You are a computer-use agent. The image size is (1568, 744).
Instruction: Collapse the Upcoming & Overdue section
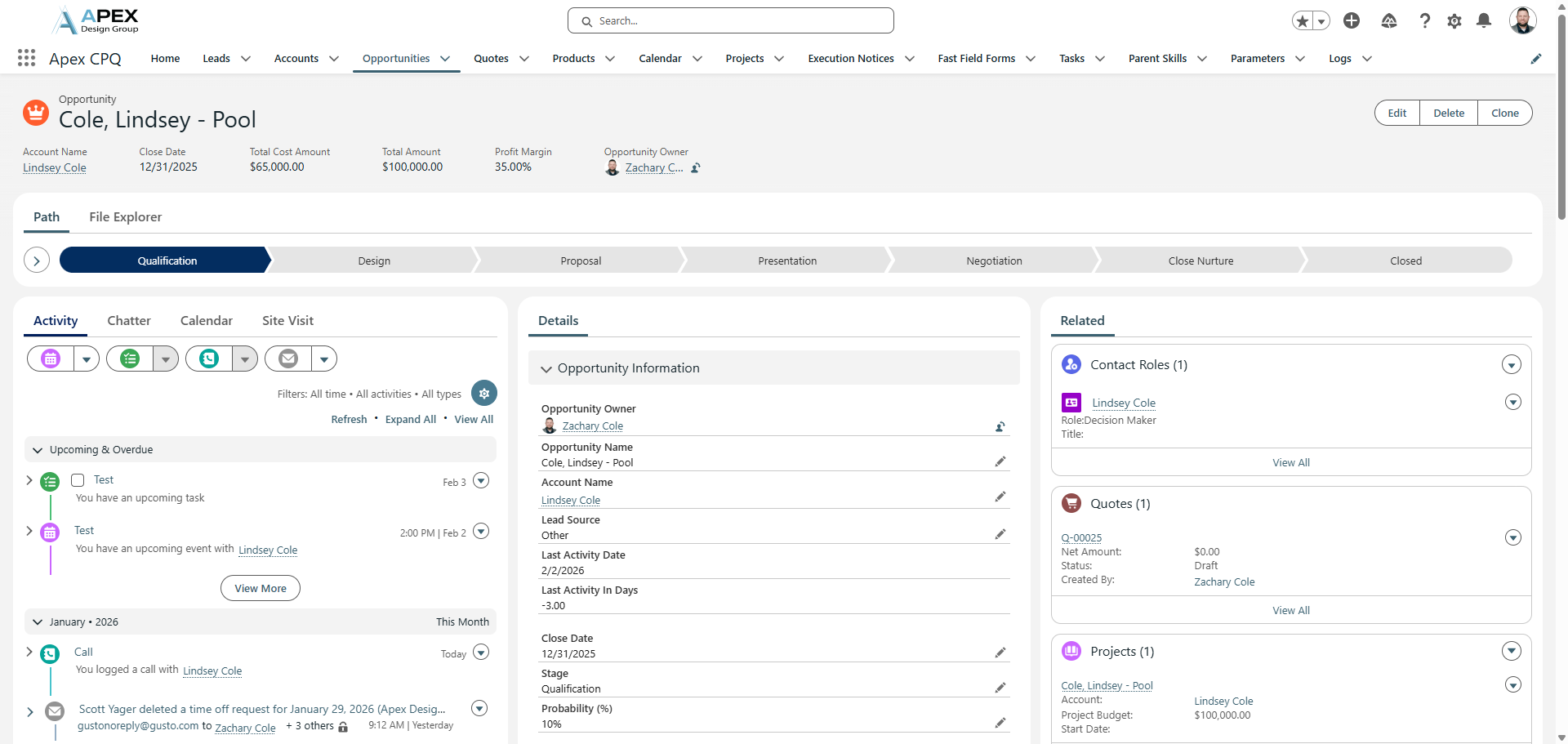point(38,450)
